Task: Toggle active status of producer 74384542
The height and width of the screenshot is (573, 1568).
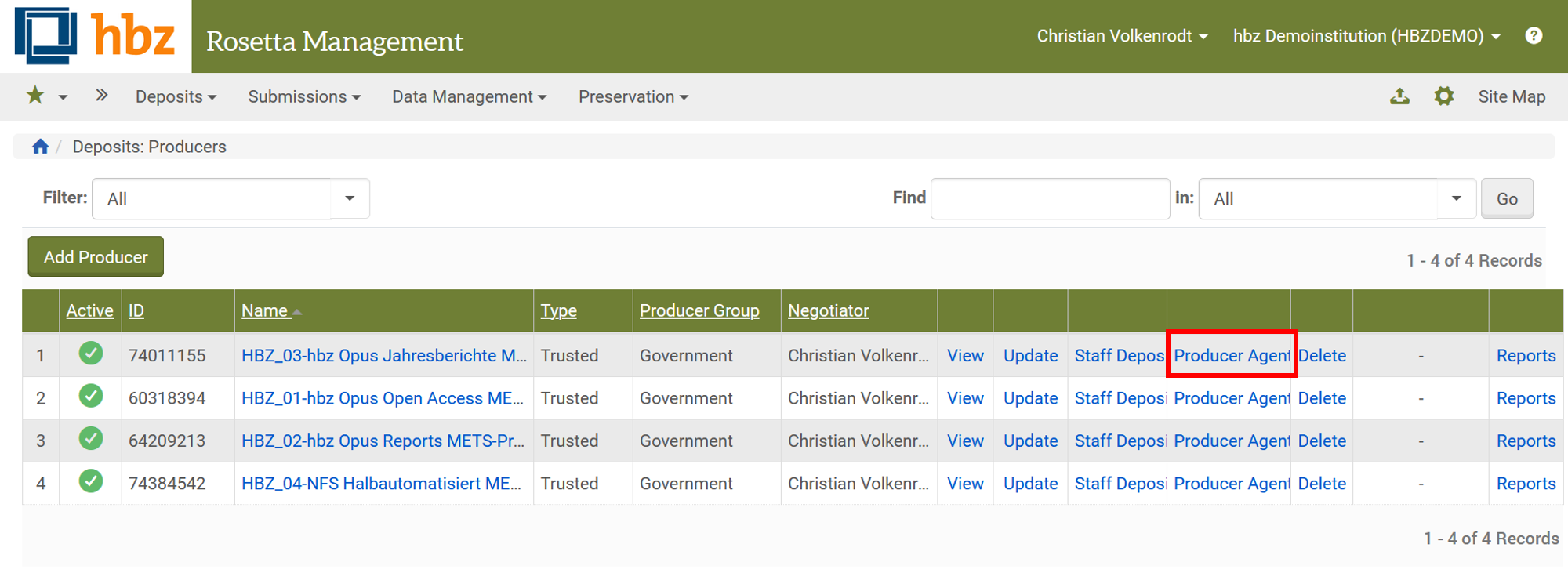Action: click(91, 482)
